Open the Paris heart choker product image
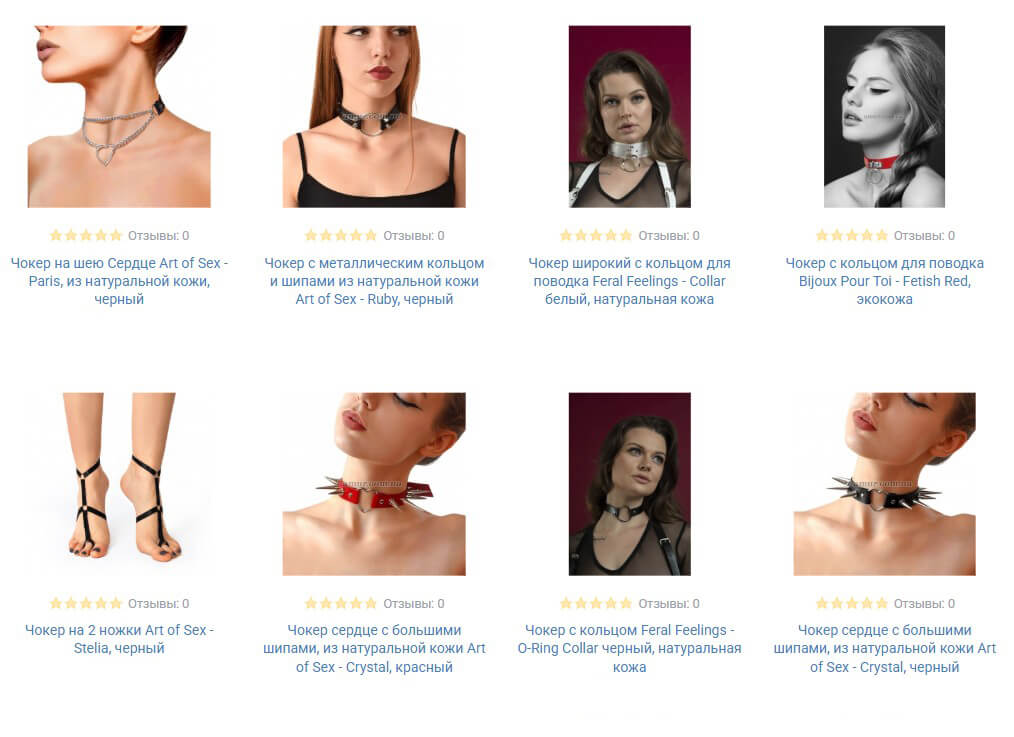This screenshot has height=737, width=1014. pyautogui.click(x=119, y=116)
